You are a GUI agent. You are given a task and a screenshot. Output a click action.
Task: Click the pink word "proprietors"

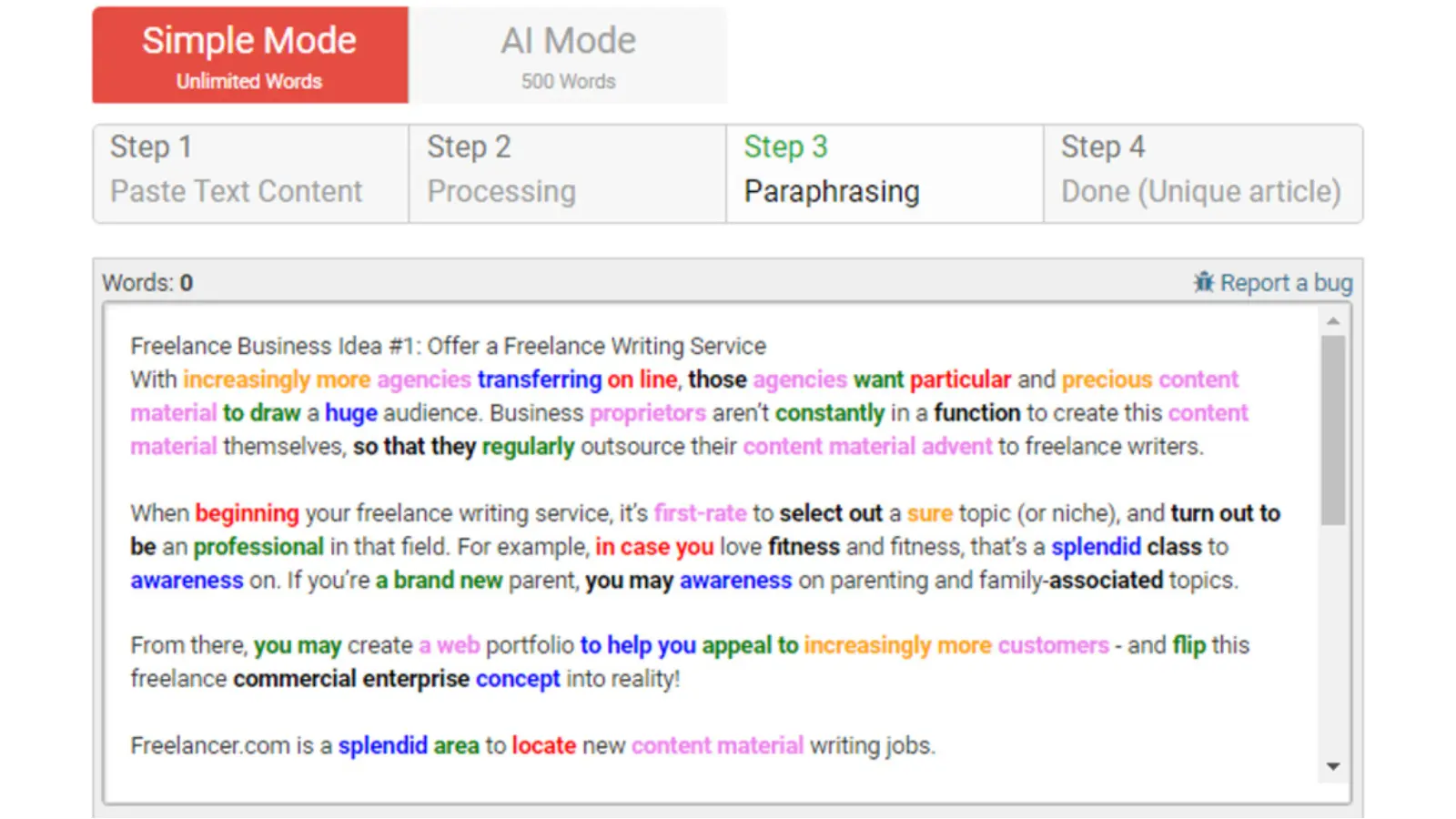pyautogui.click(x=647, y=413)
